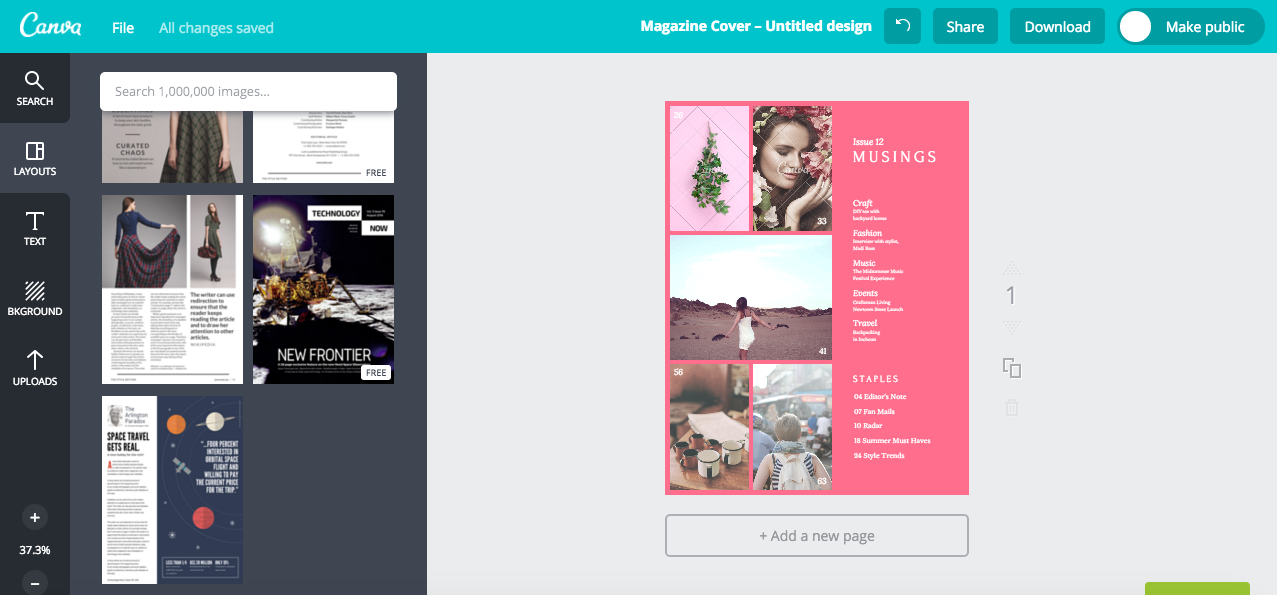
Task: Select the Craft heading on cover
Action: [x=863, y=204]
